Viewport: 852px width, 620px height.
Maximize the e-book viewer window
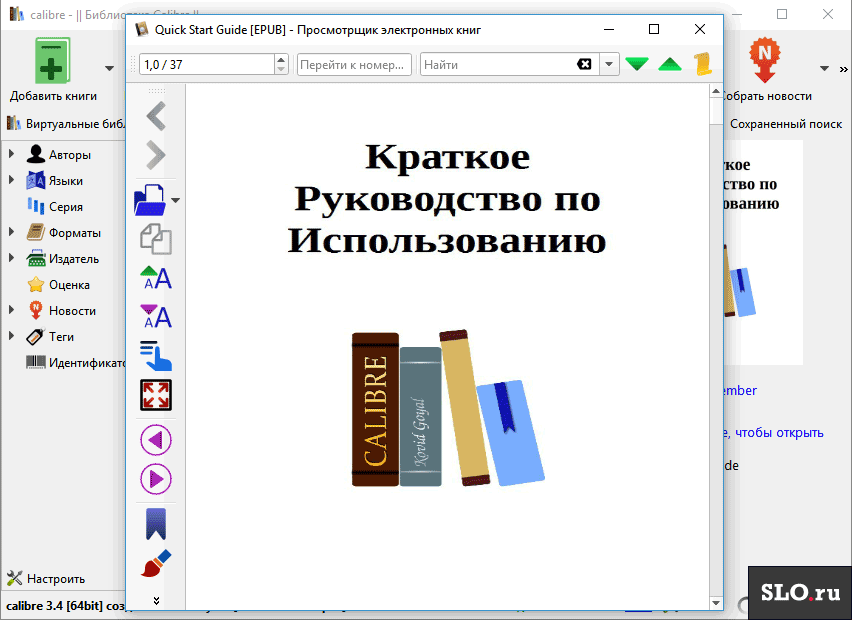[x=654, y=29]
